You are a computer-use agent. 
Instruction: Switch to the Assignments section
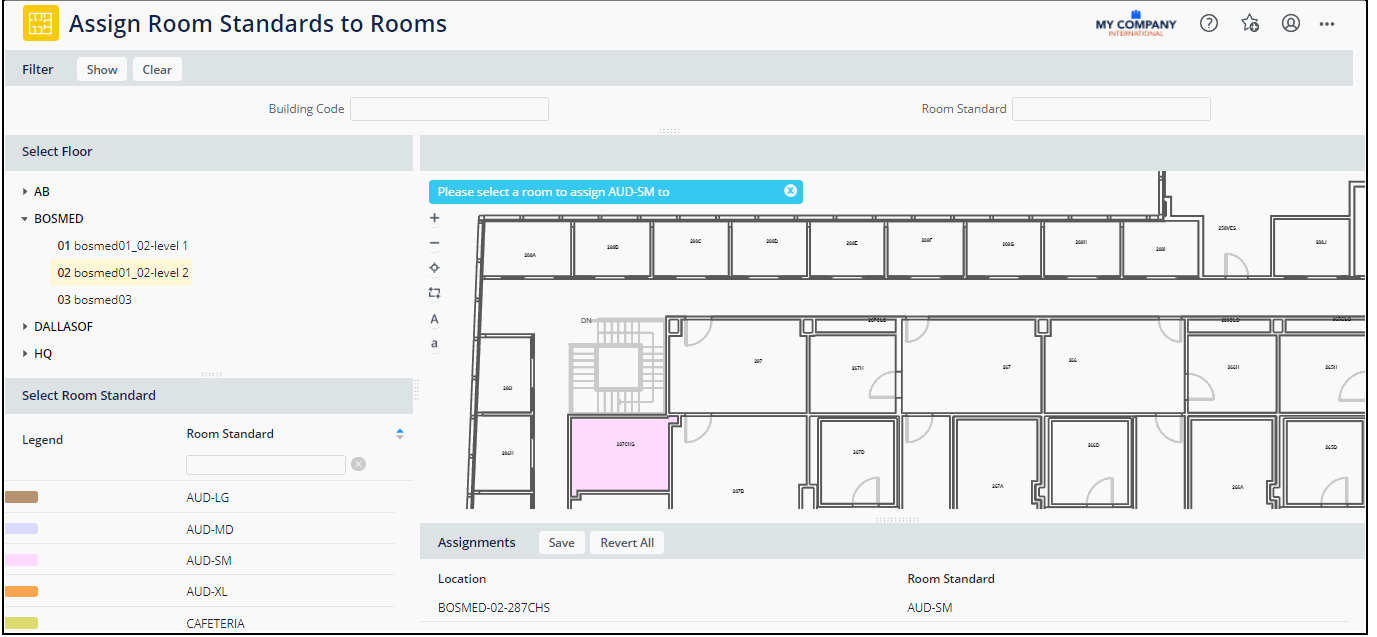point(476,542)
